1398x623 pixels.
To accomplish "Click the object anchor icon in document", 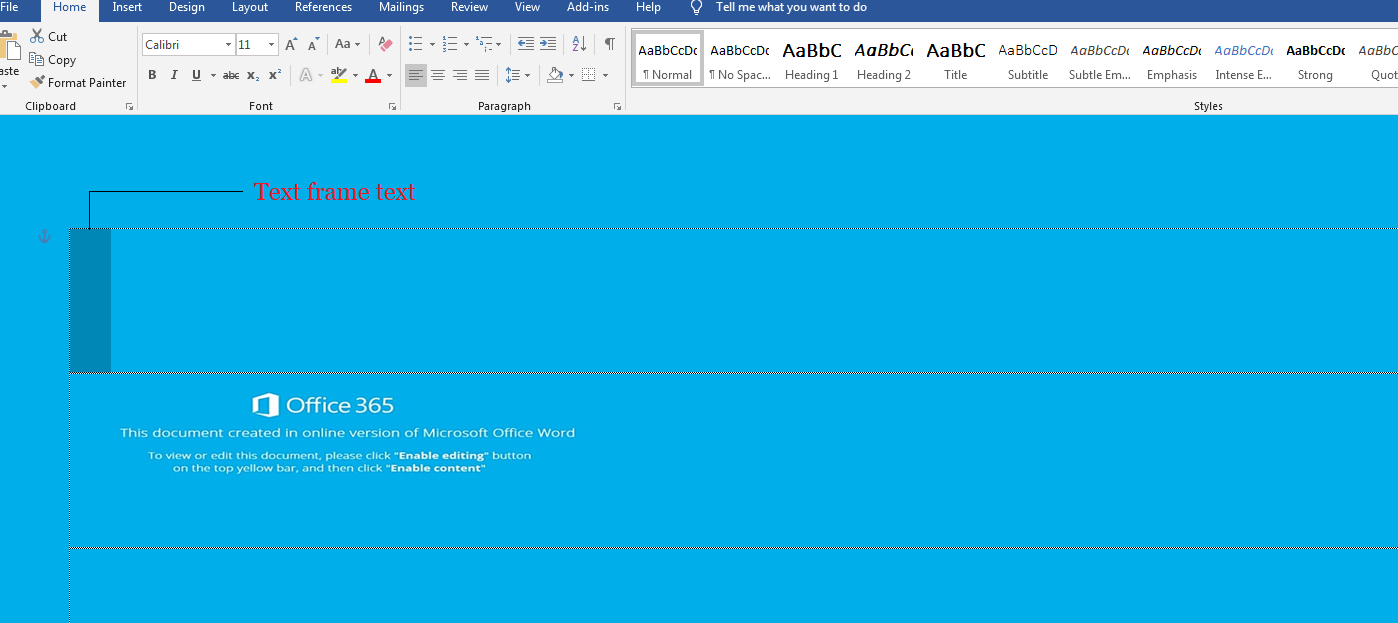I will [x=44, y=237].
